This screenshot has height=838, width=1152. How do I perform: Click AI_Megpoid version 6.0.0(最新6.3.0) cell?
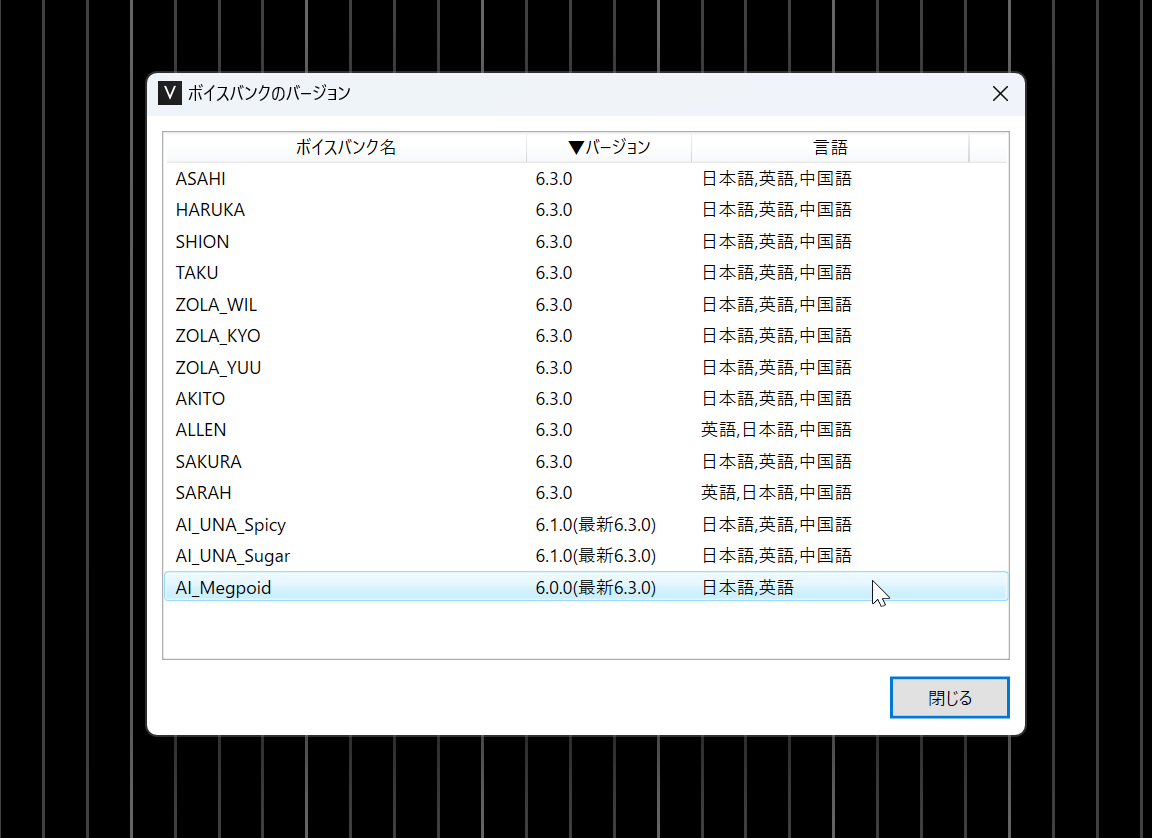596,588
